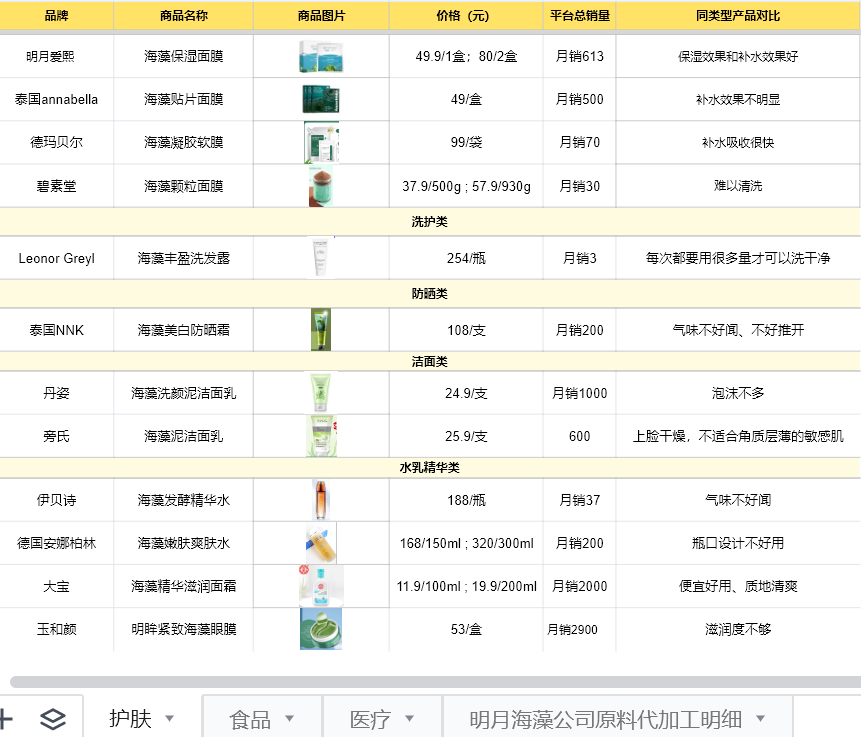The width and height of the screenshot is (861, 737).
Task: Select the 49.9/1盒；80/2盒 price cell
Action: click(466, 56)
